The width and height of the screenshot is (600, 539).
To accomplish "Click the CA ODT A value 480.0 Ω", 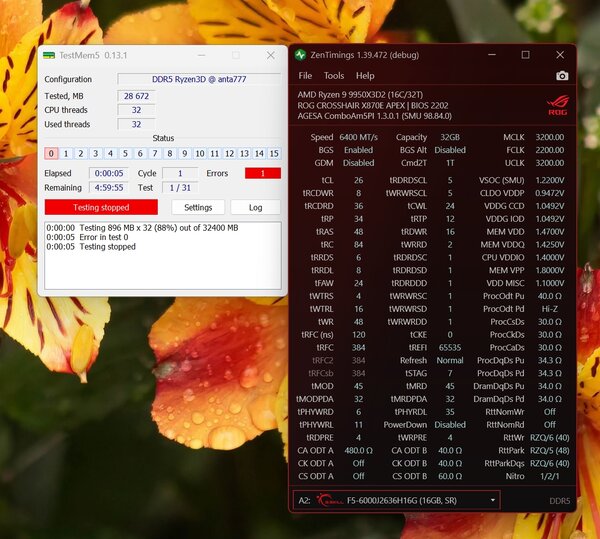I will (x=359, y=451).
